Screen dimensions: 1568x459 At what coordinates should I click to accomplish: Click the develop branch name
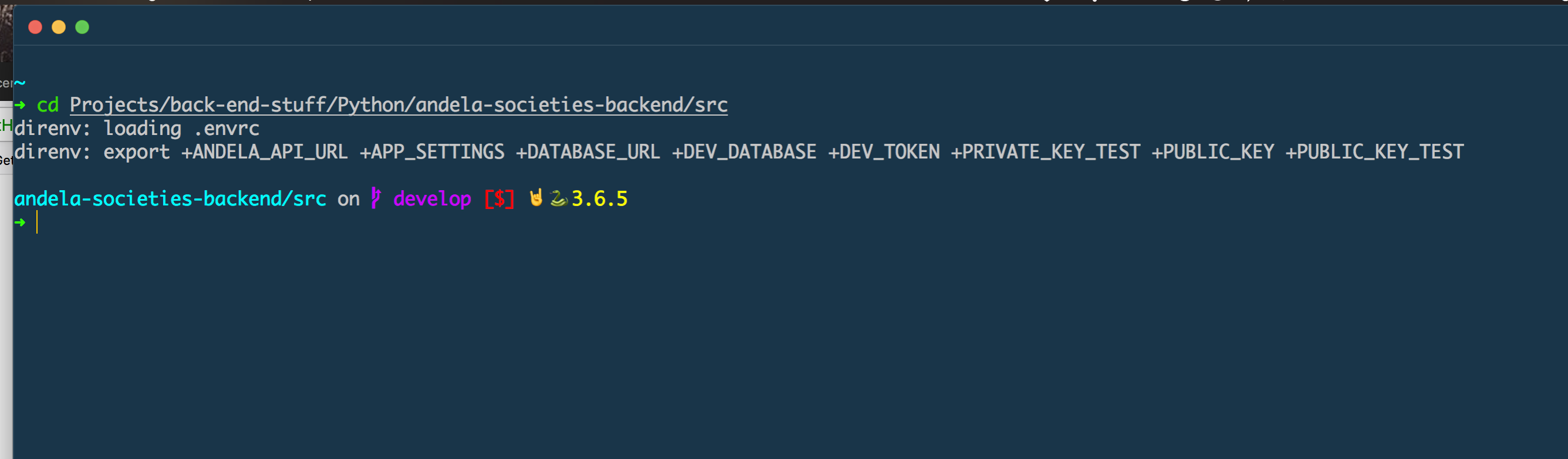click(x=432, y=199)
